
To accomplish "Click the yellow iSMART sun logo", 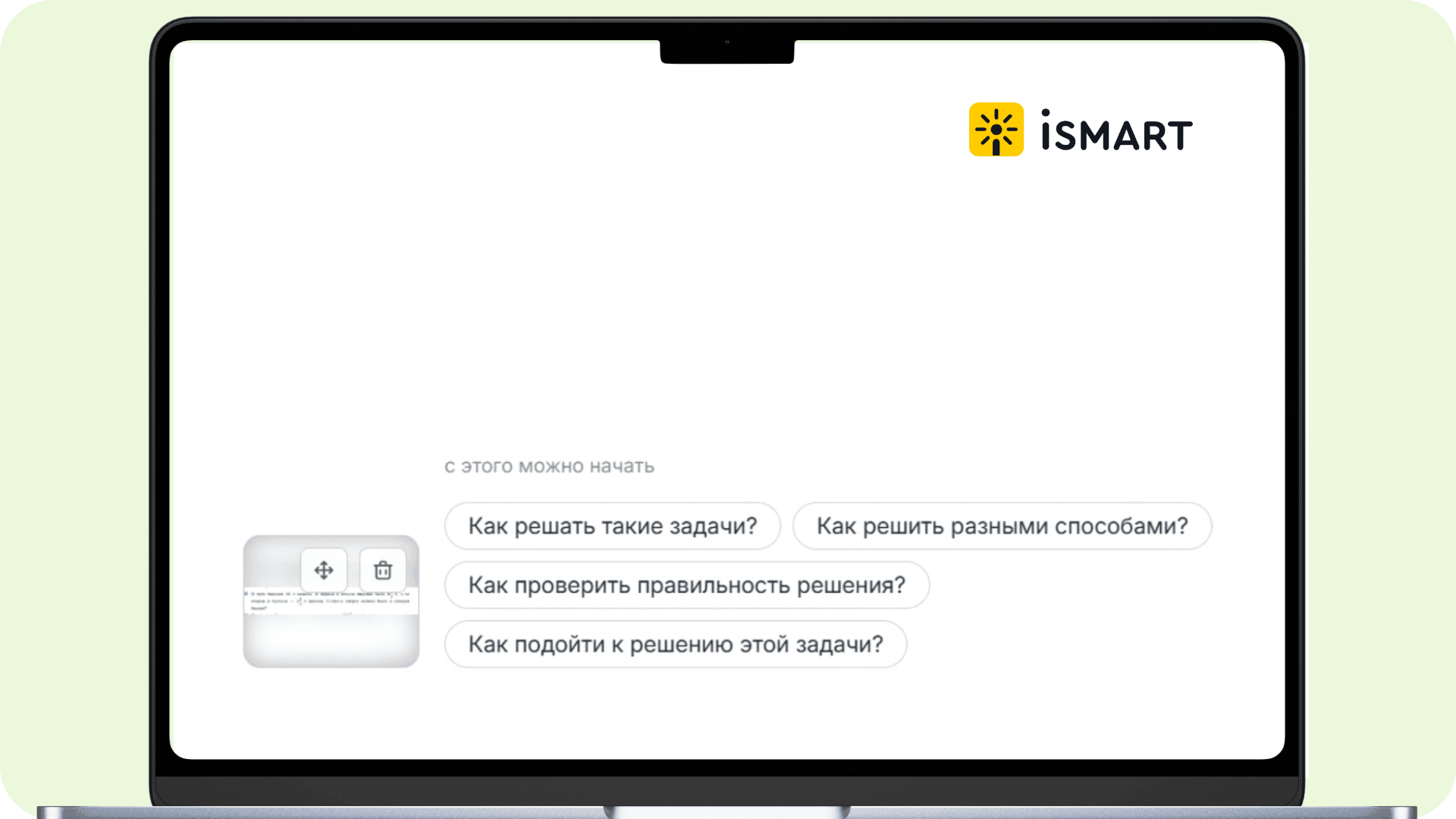I will [x=996, y=130].
